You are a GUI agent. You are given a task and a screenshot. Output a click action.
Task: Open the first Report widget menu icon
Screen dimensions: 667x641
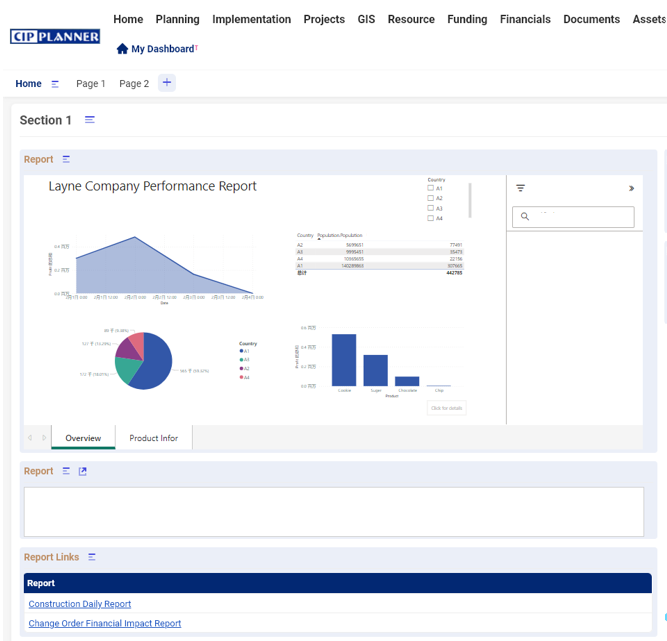point(66,160)
